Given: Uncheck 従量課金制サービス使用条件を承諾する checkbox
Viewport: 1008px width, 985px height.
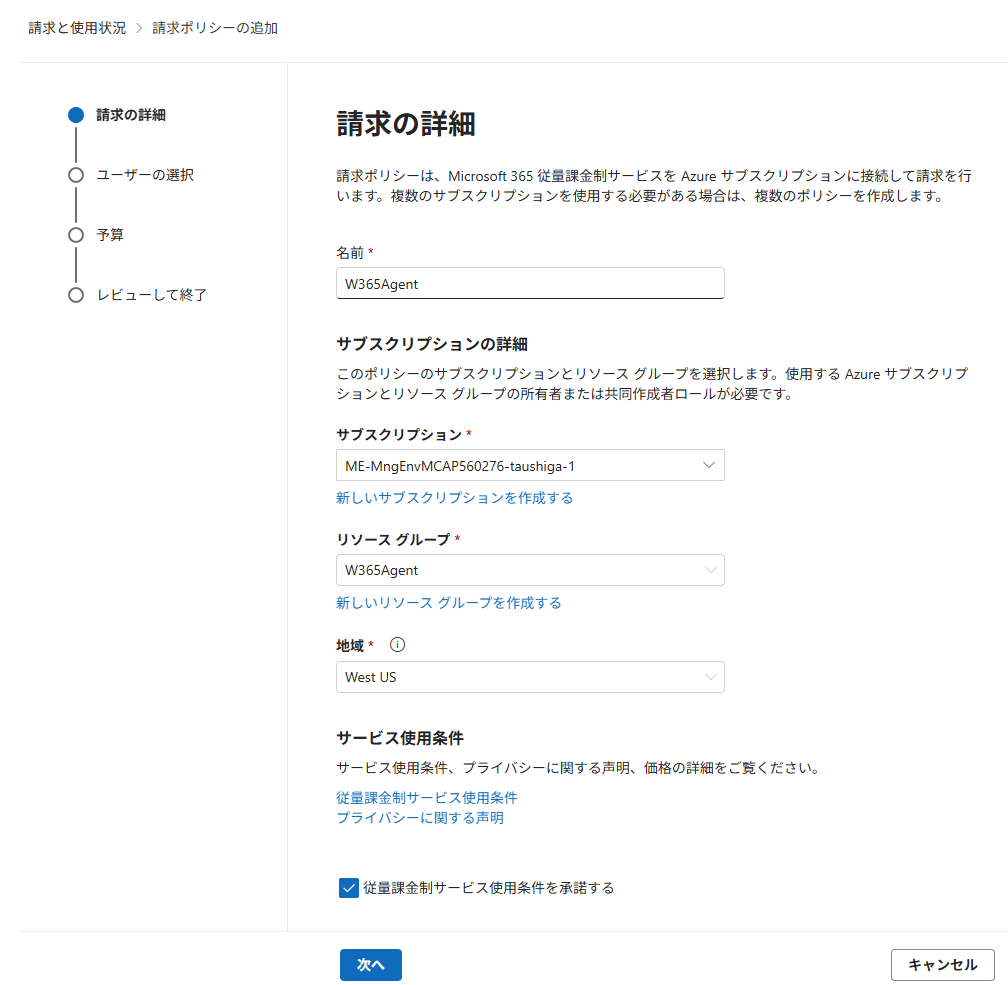Looking at the screenshot, I should pos(348,888).
